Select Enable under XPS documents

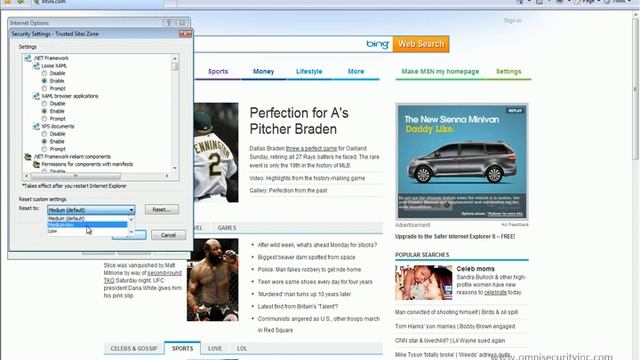pos(44,141)
